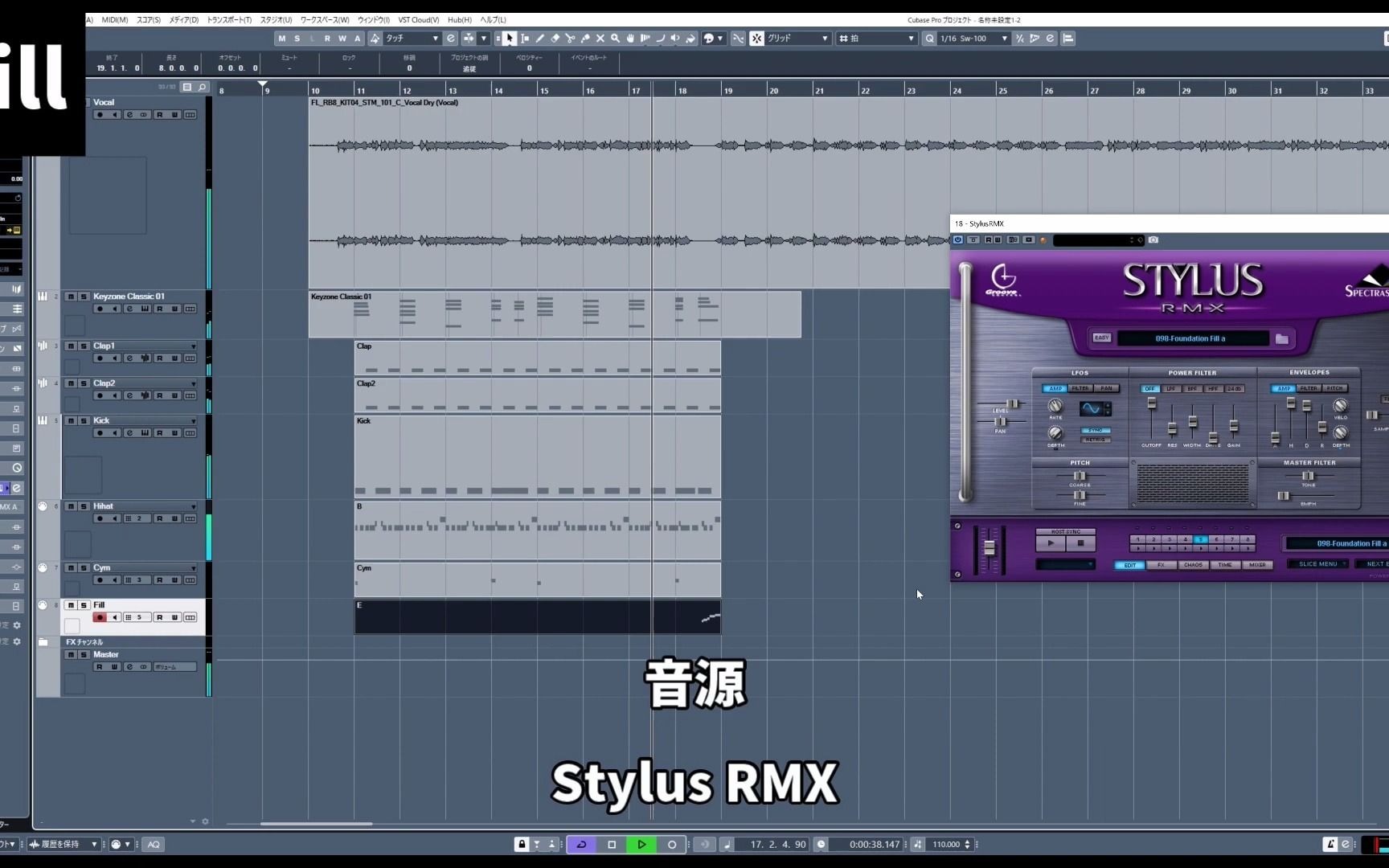Click AQ auto-quantize button in bottom bar

coord(154,844)
